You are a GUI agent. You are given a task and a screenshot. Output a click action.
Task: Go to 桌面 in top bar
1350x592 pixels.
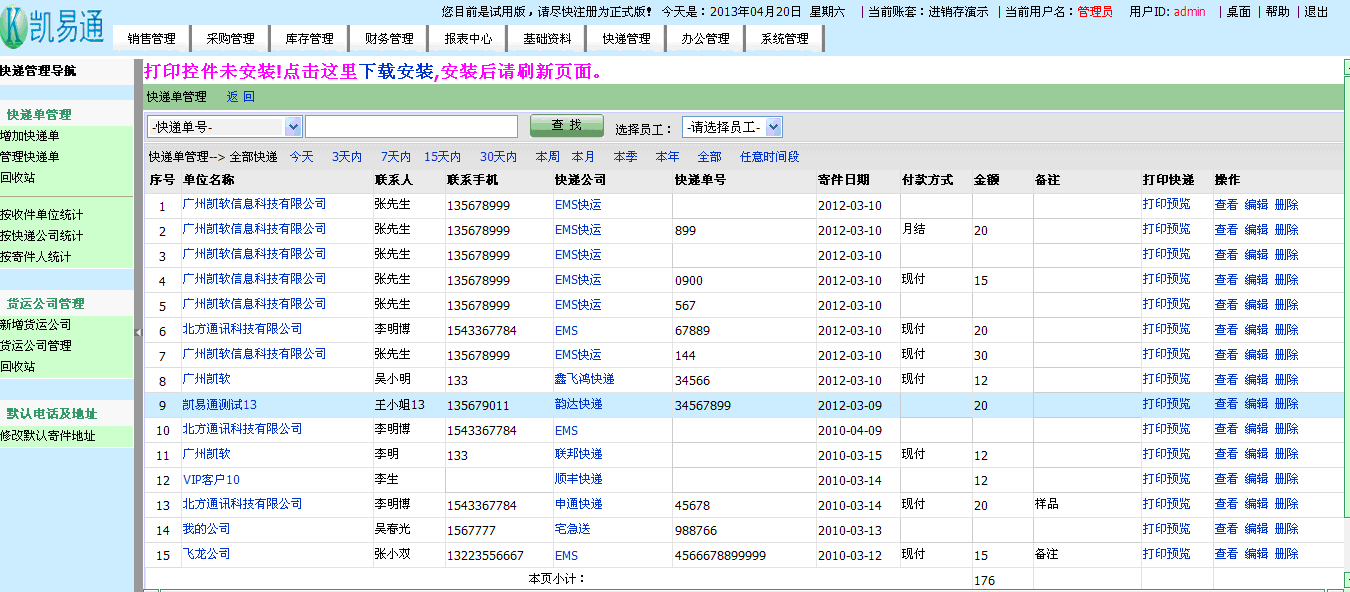pyautogui.click(x=1239, y=12)
